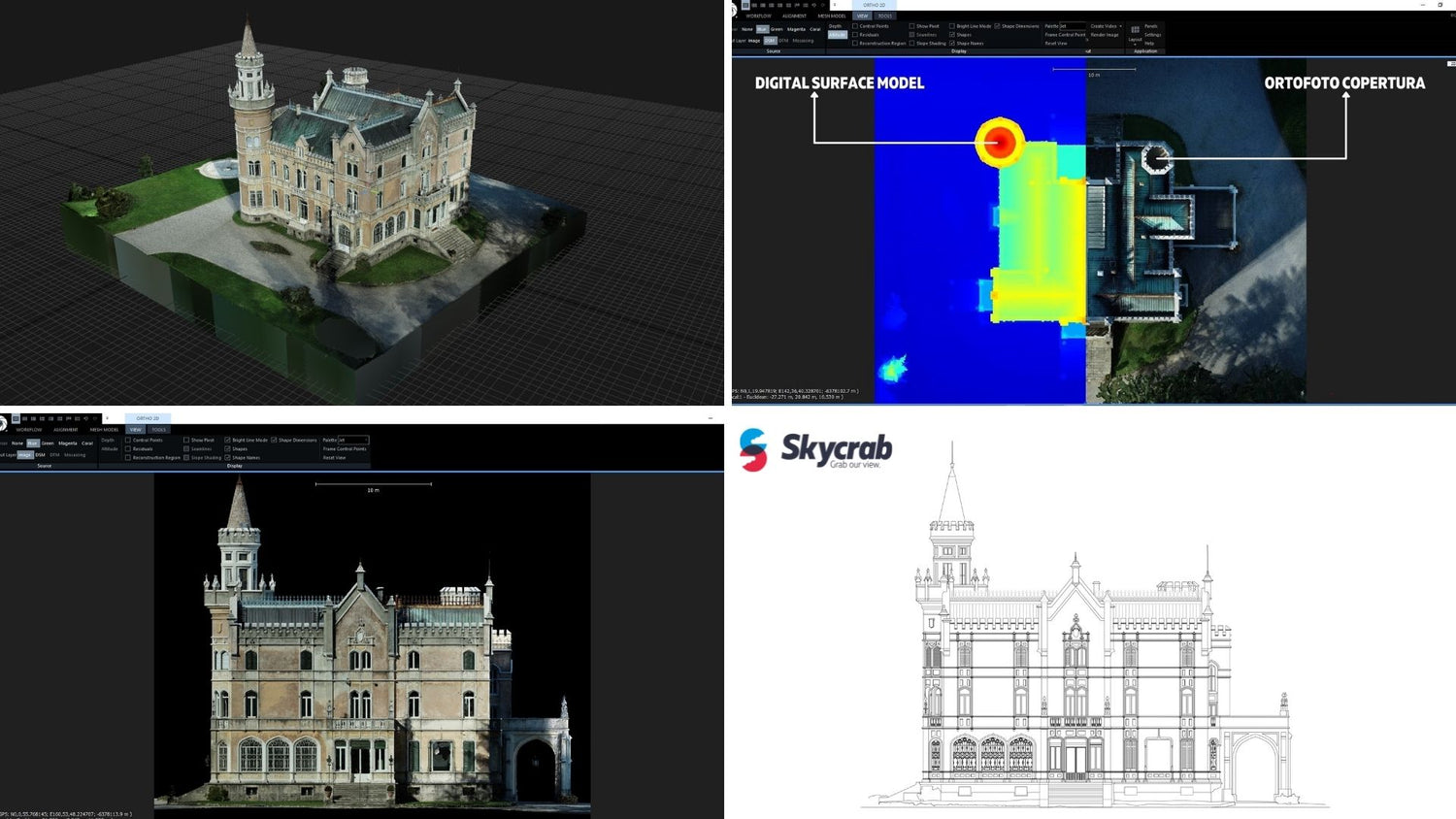Select the Blue channel in the Source panel

763,28
